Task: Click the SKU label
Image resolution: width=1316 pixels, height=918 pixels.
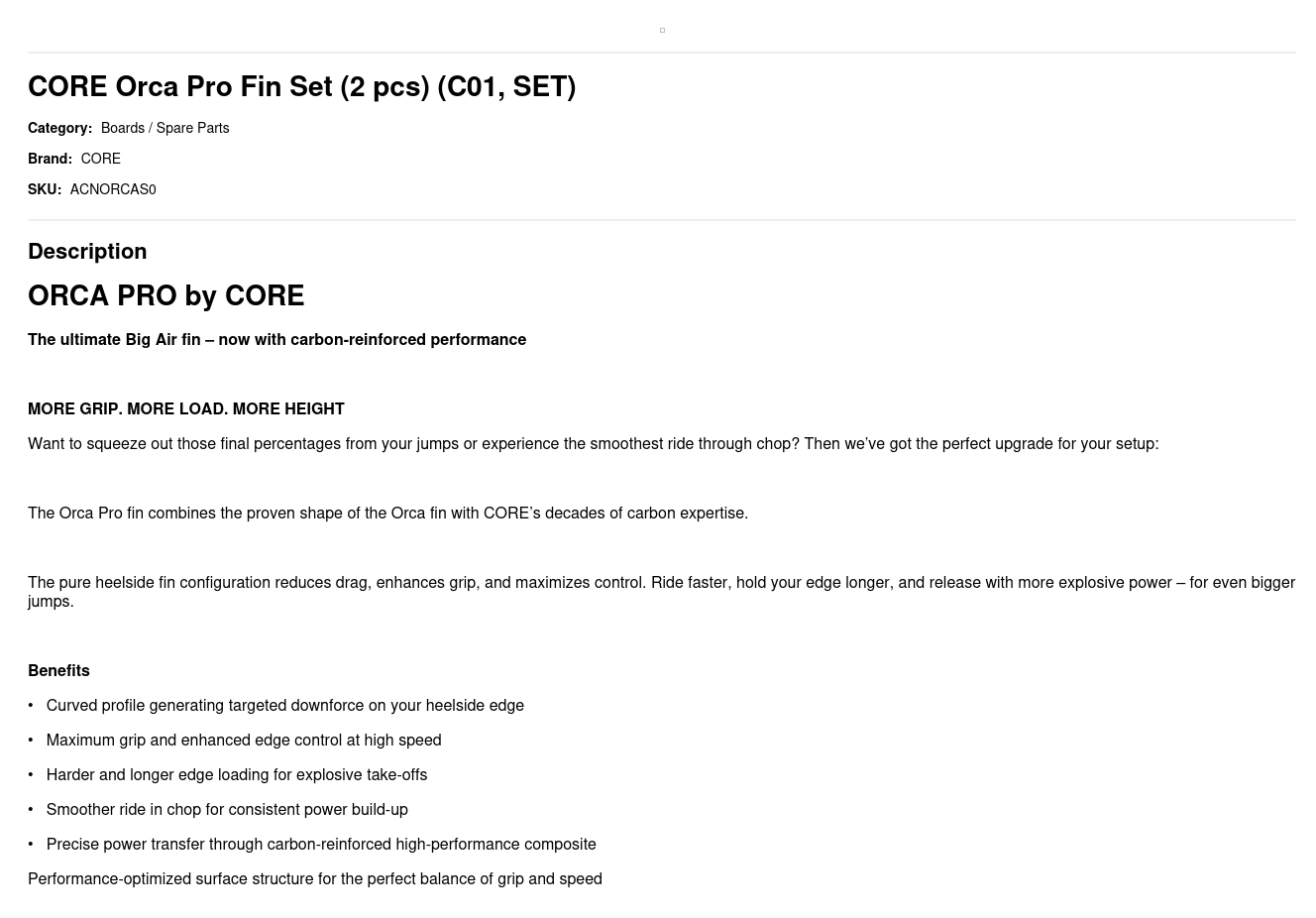Action: 45,190
